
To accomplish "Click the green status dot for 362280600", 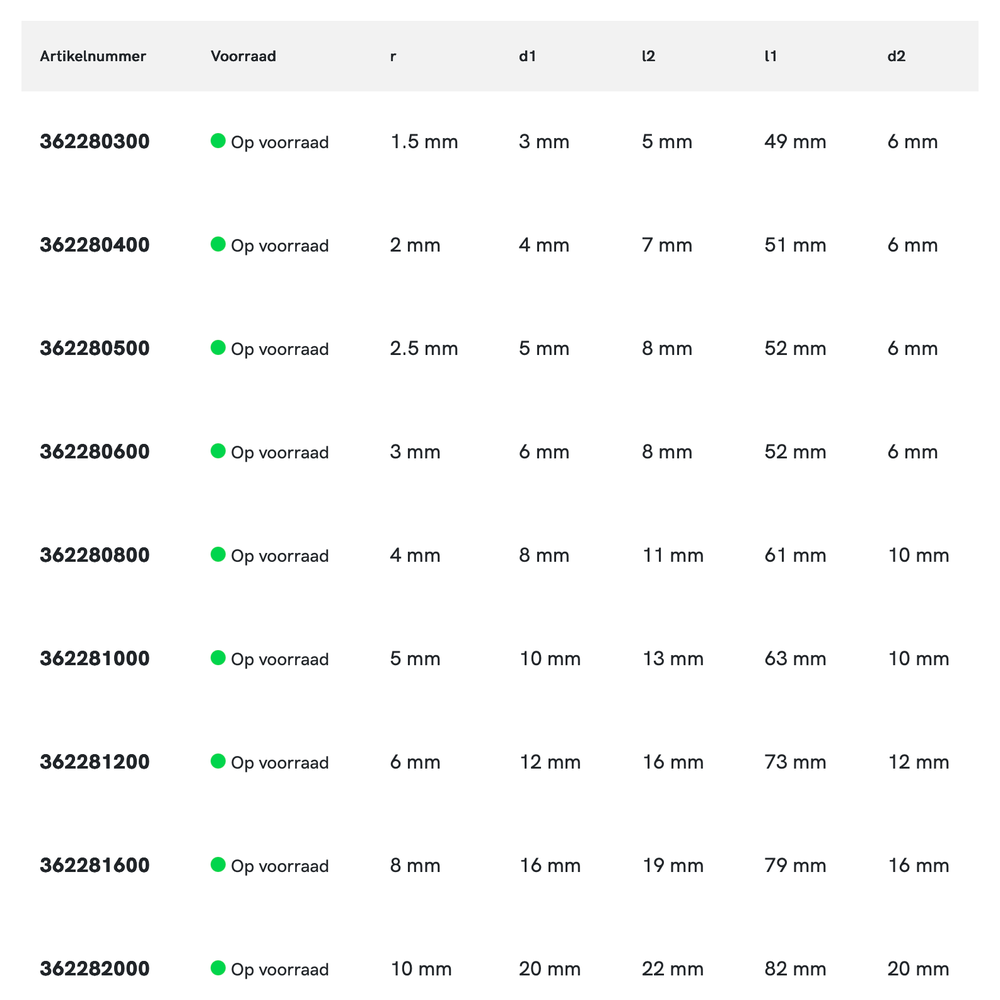I will pos(218,451).
